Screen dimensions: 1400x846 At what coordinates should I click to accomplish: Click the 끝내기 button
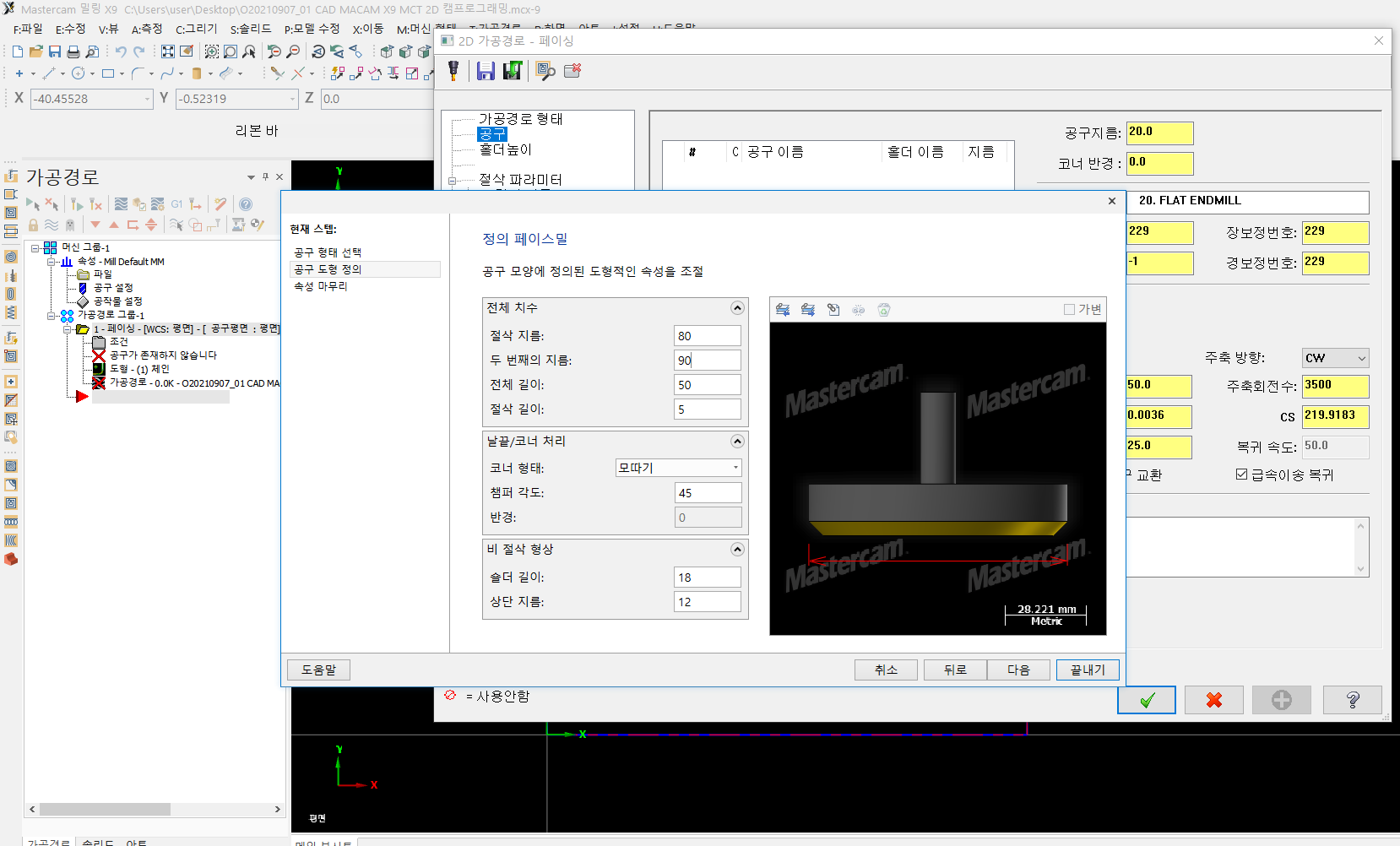click(1088, 670)
